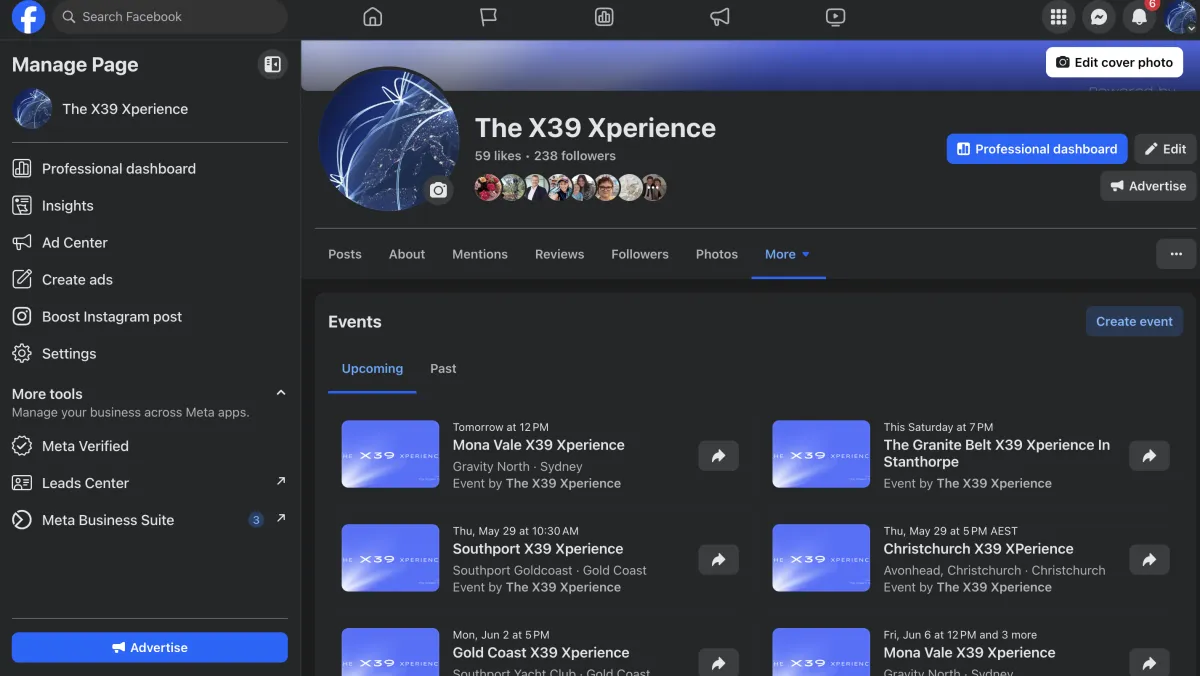The image size is (1200, 676).
Task: Click in the Search Facebook field
Action: tap(170, 17)
